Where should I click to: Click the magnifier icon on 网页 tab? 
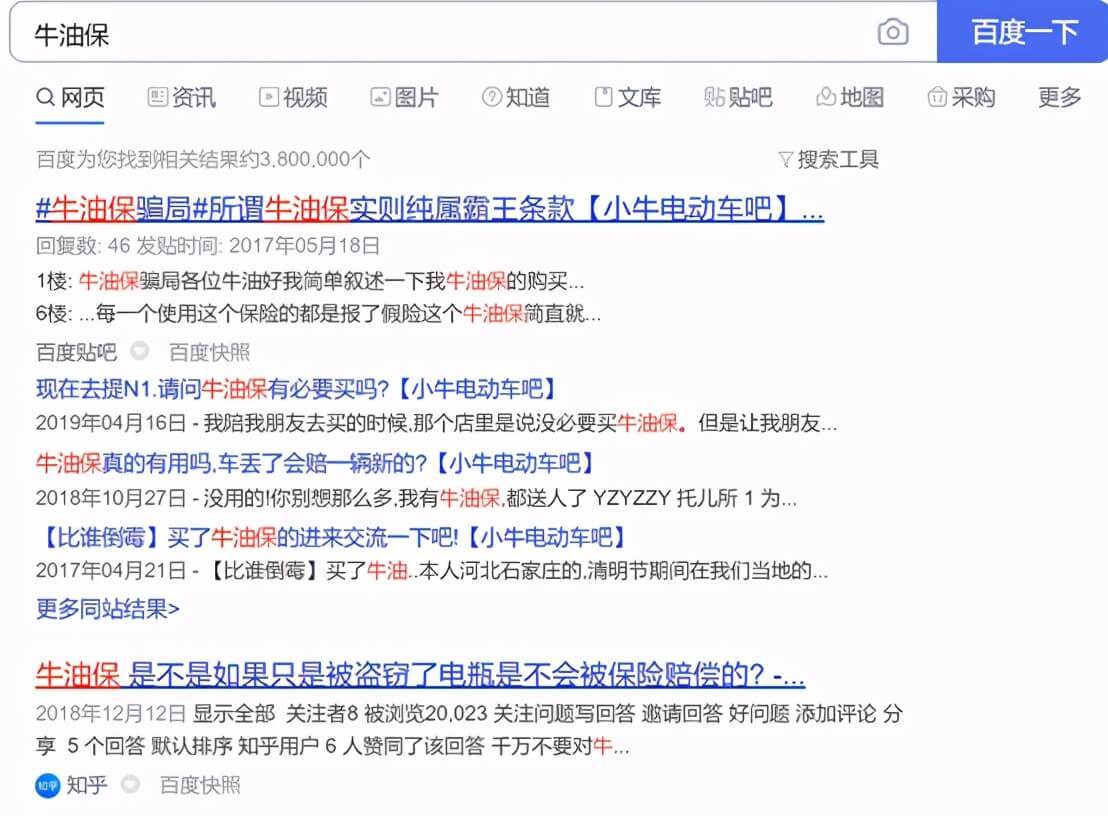45,97
